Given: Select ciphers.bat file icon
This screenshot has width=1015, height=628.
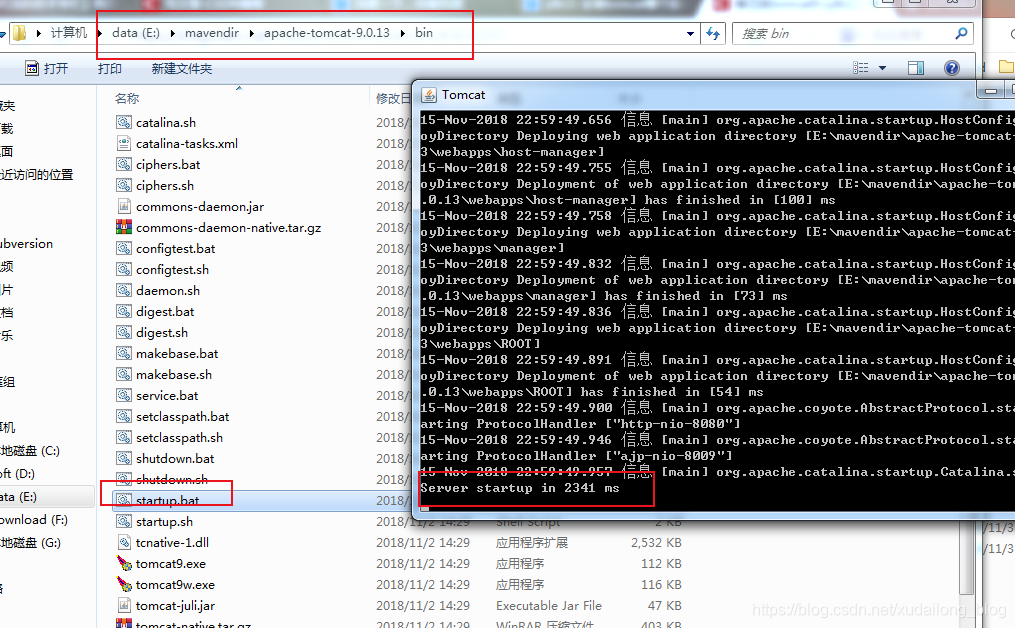Looking at the screenshot, I should coord(124,164).
